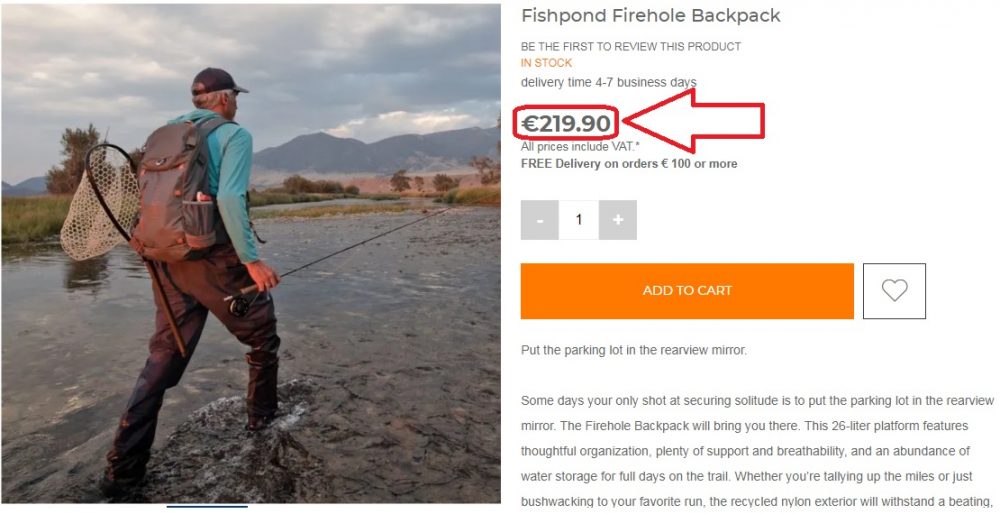Click the blue image slider indicator
Screen dimensions: 1000x514
[x=207, y=507]
